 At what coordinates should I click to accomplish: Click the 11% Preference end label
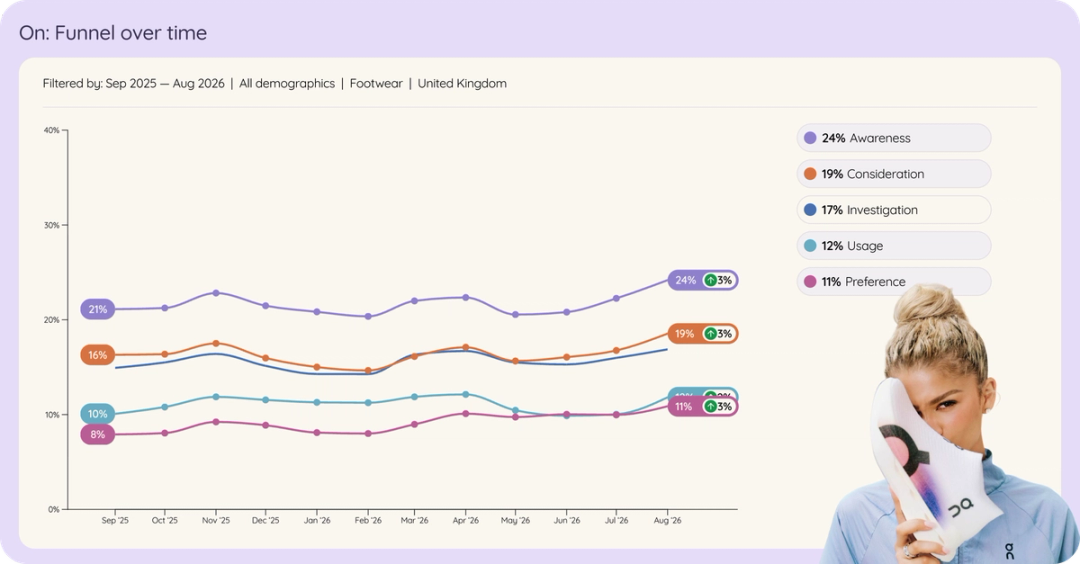click(x=703, y=406)
